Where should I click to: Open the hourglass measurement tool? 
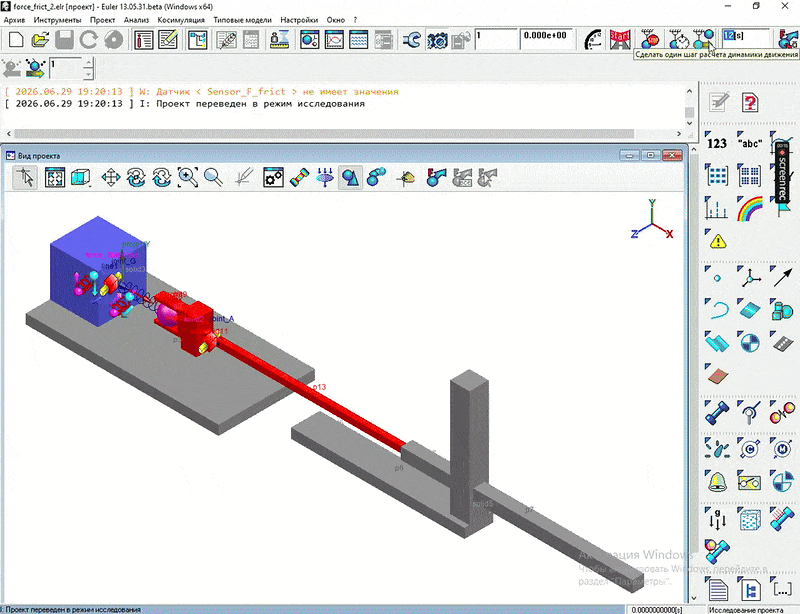pos(279,39)
